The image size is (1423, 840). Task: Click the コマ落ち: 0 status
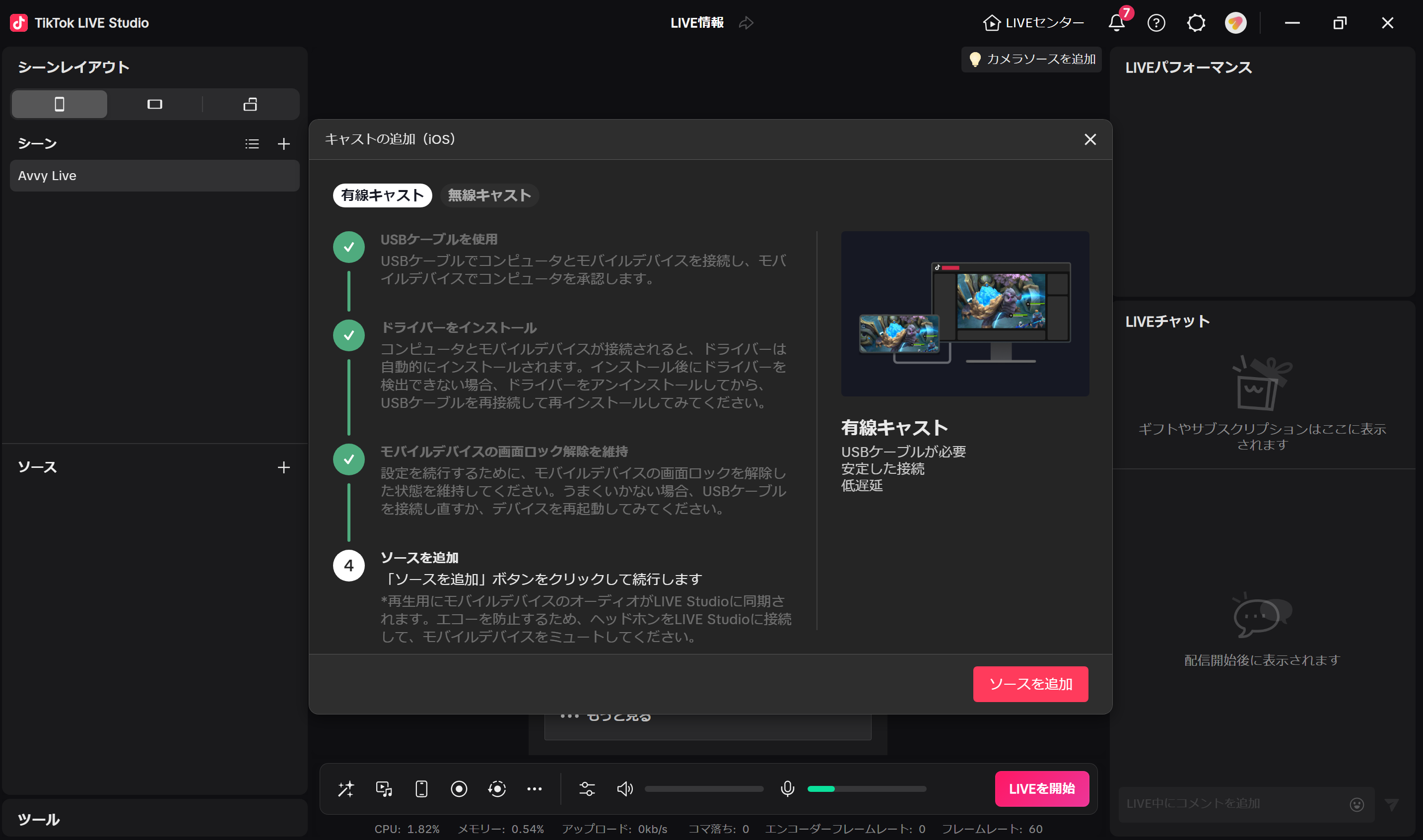click(719, 829)
